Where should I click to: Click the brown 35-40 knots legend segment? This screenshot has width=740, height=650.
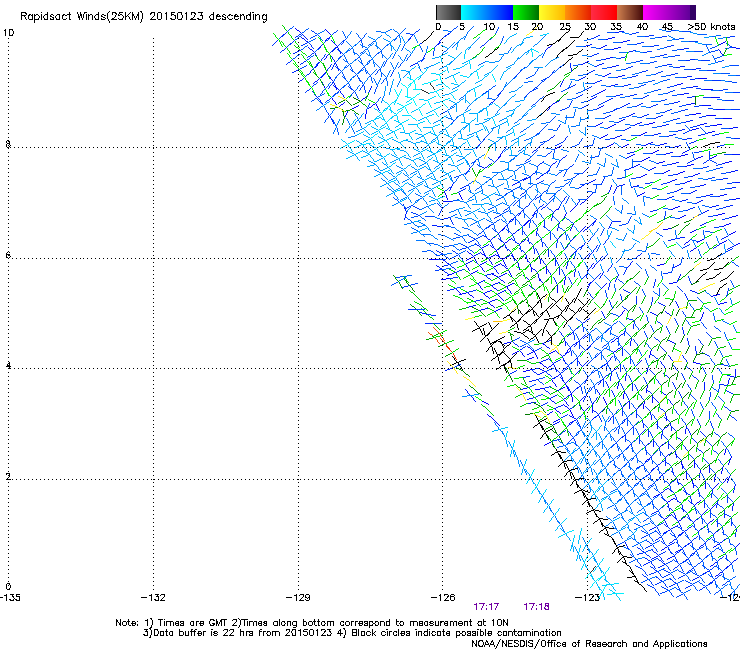click(630, 12)
